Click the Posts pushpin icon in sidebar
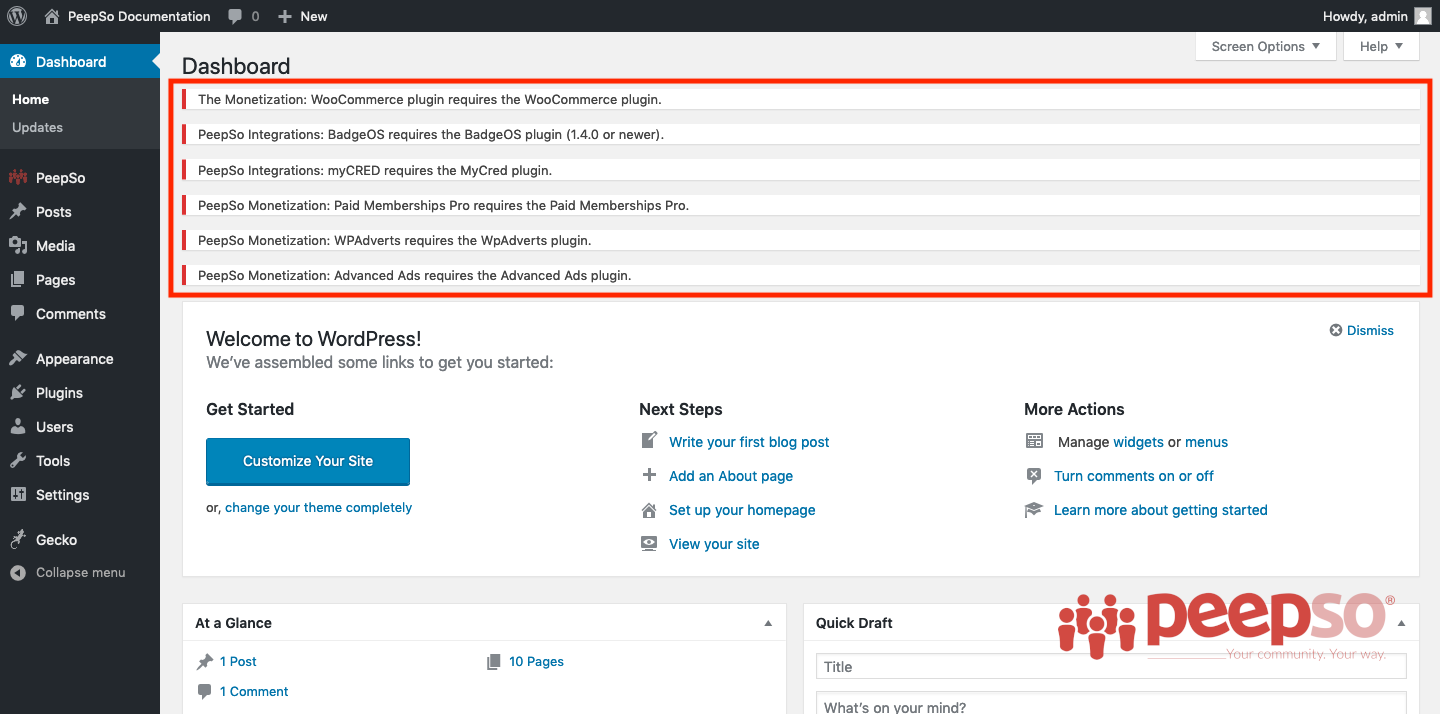The image size is (1440, 714). (x=18, y=212)
